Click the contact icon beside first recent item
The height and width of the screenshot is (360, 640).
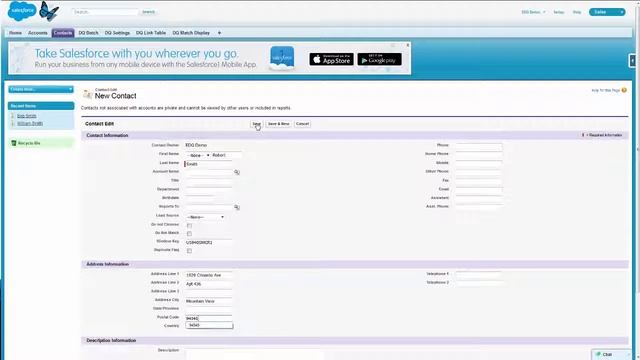(x=13, y=116)
